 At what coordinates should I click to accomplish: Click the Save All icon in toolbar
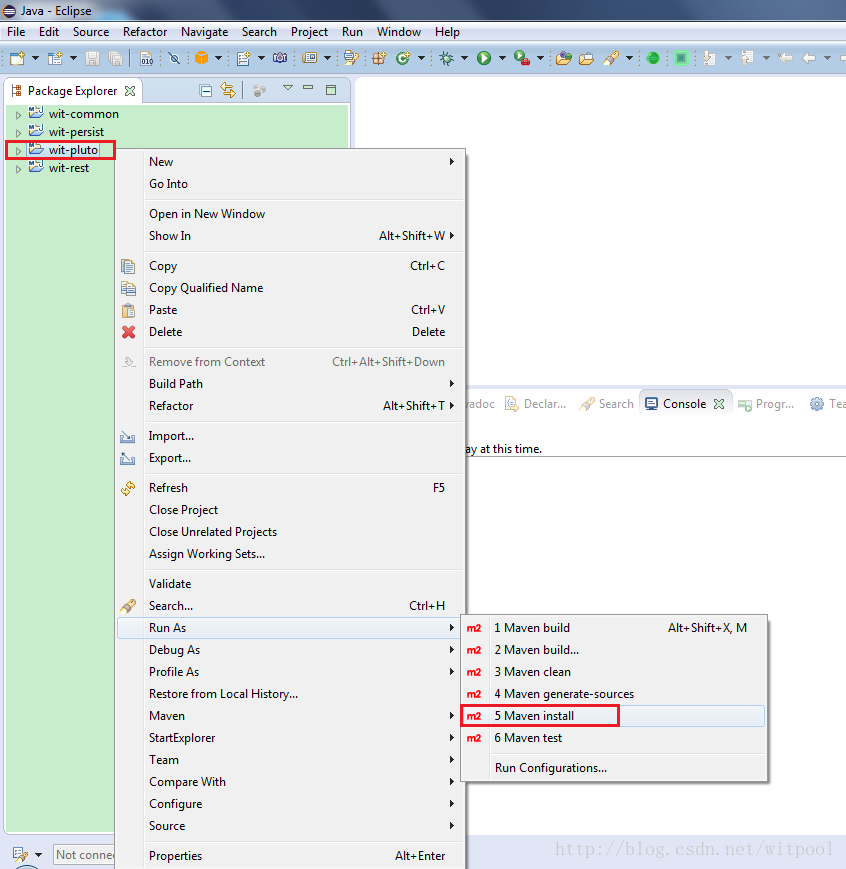pos(116,58)
